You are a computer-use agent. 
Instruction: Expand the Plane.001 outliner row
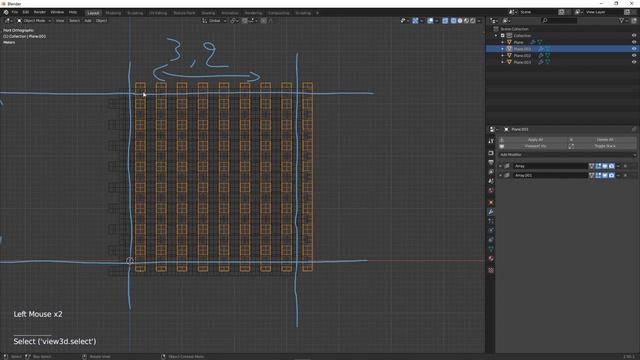(503, 49)
